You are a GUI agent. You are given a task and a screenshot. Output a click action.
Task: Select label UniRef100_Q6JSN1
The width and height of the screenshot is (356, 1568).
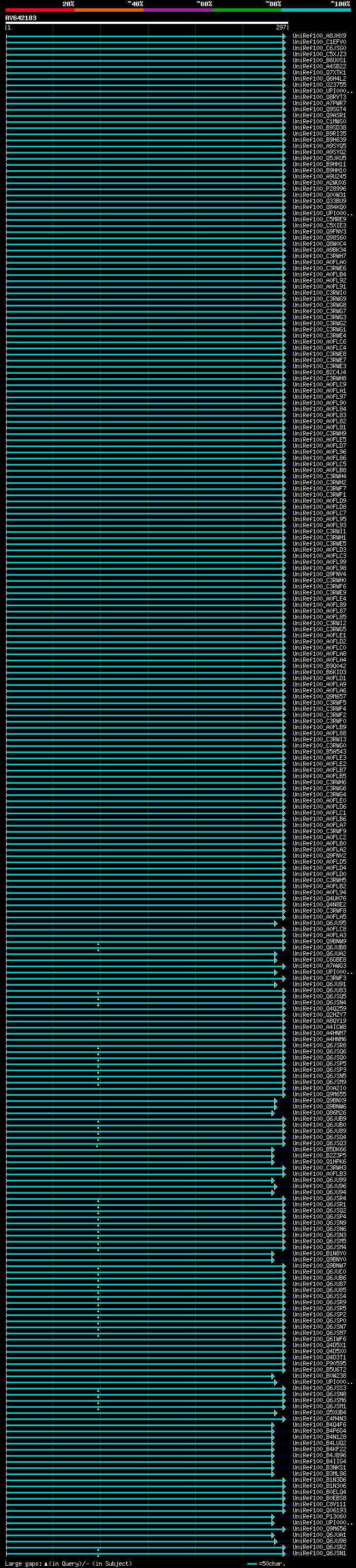[319, 1554]
